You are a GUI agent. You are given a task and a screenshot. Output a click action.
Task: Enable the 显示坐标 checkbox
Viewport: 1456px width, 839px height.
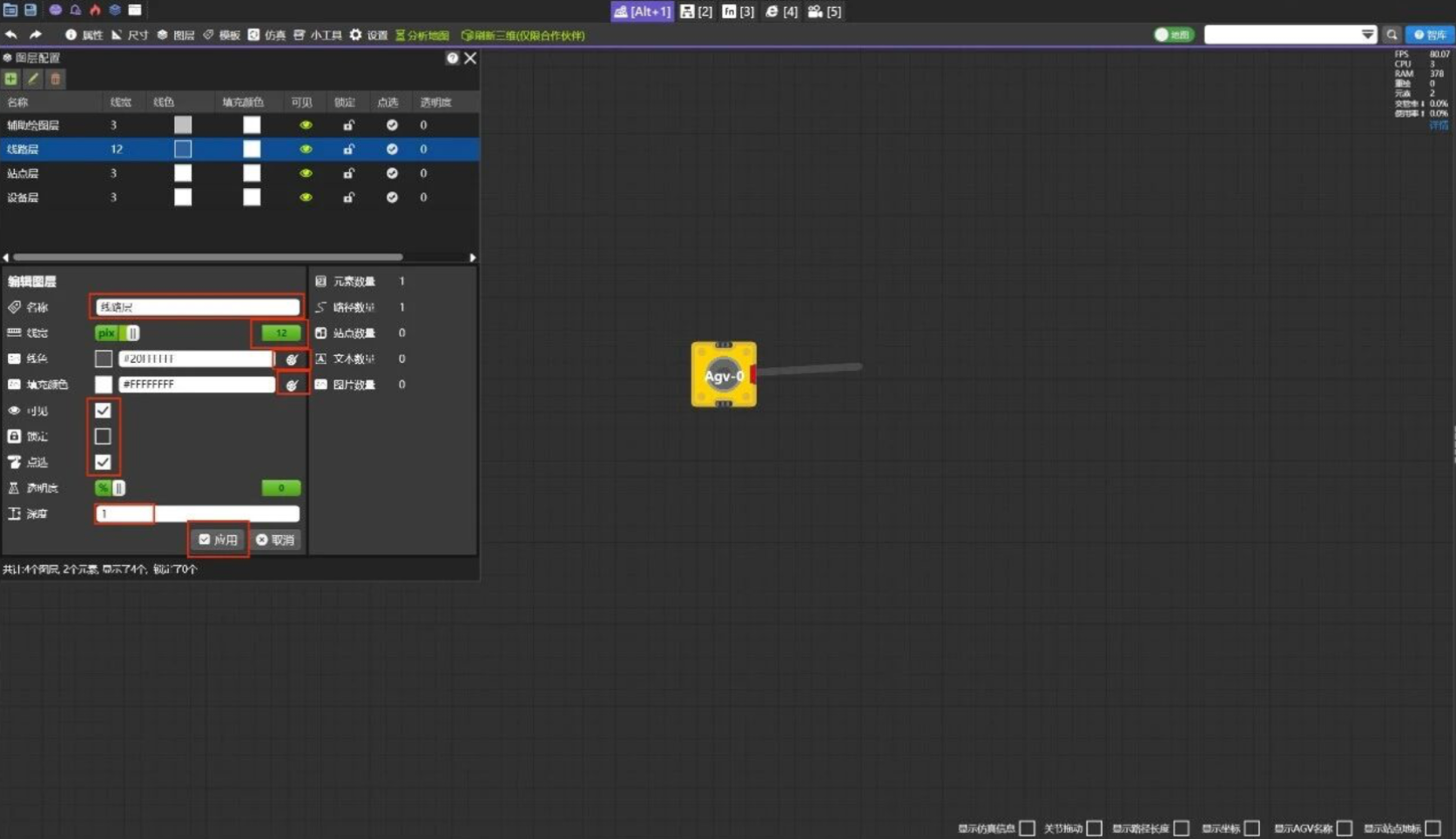click(x=1251, y=829)
